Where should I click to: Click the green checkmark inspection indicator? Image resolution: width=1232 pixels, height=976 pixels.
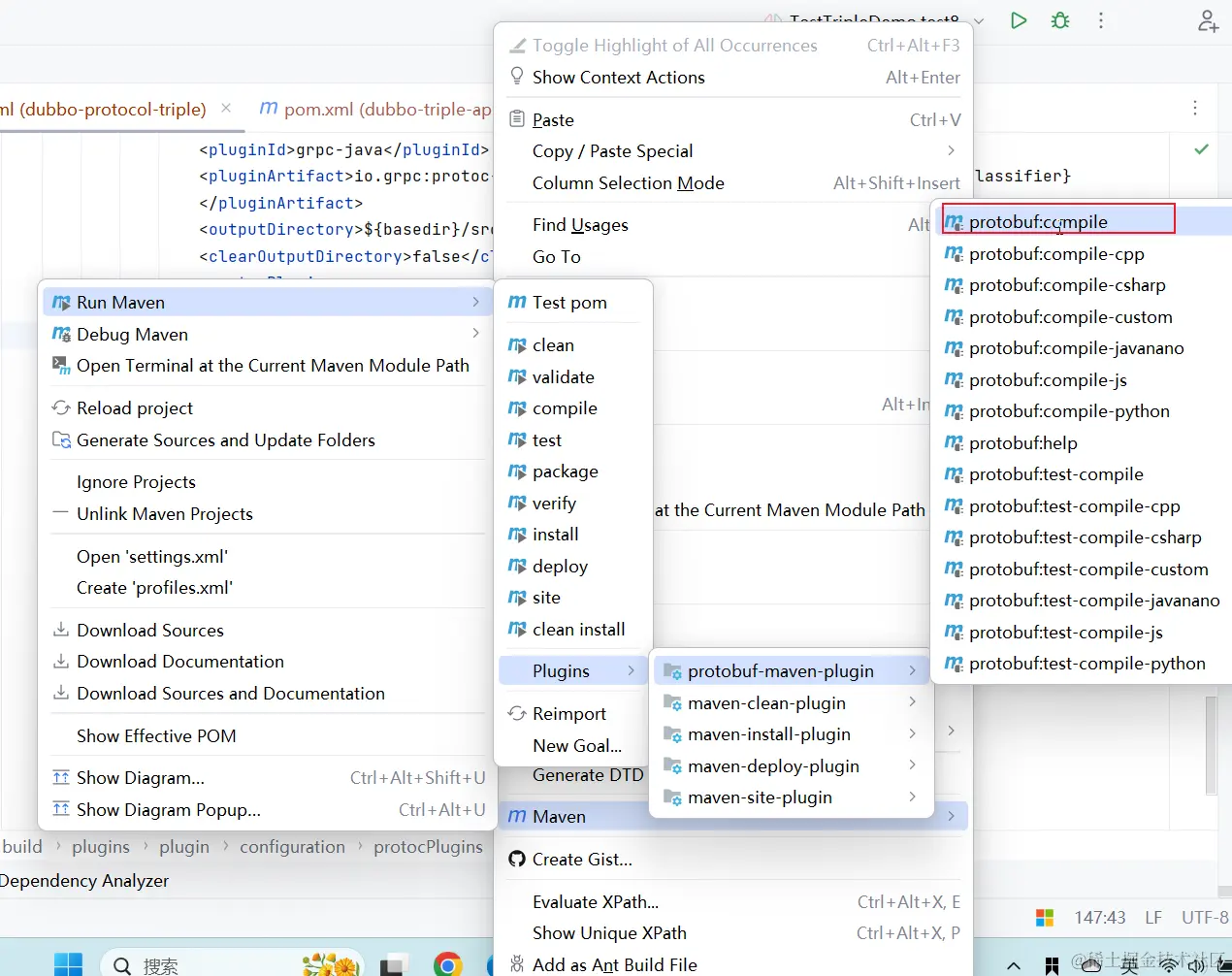1201,149
